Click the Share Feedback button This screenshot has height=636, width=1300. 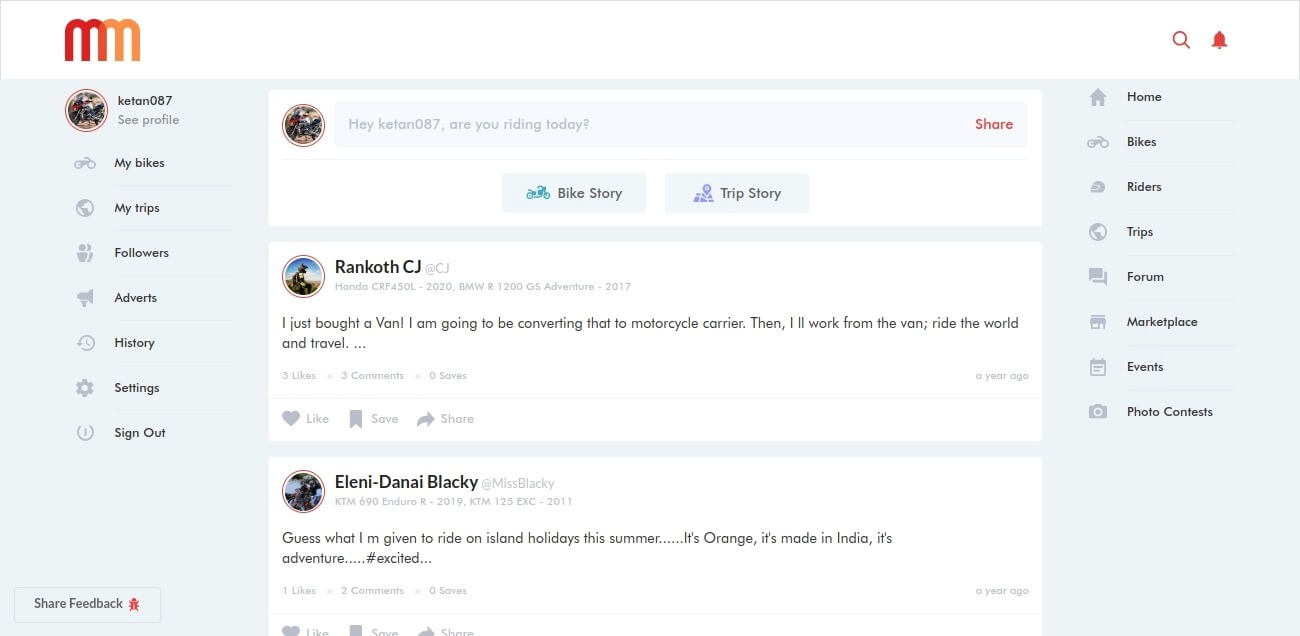tap(87, 604)
